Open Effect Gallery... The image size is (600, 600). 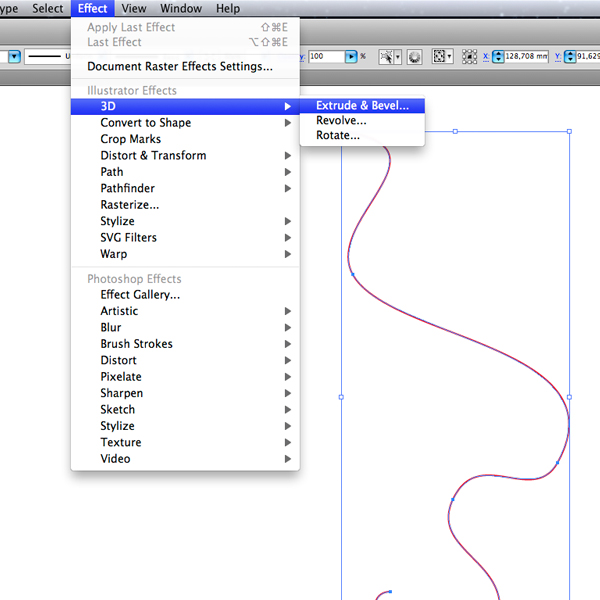(x=185, y=295)
